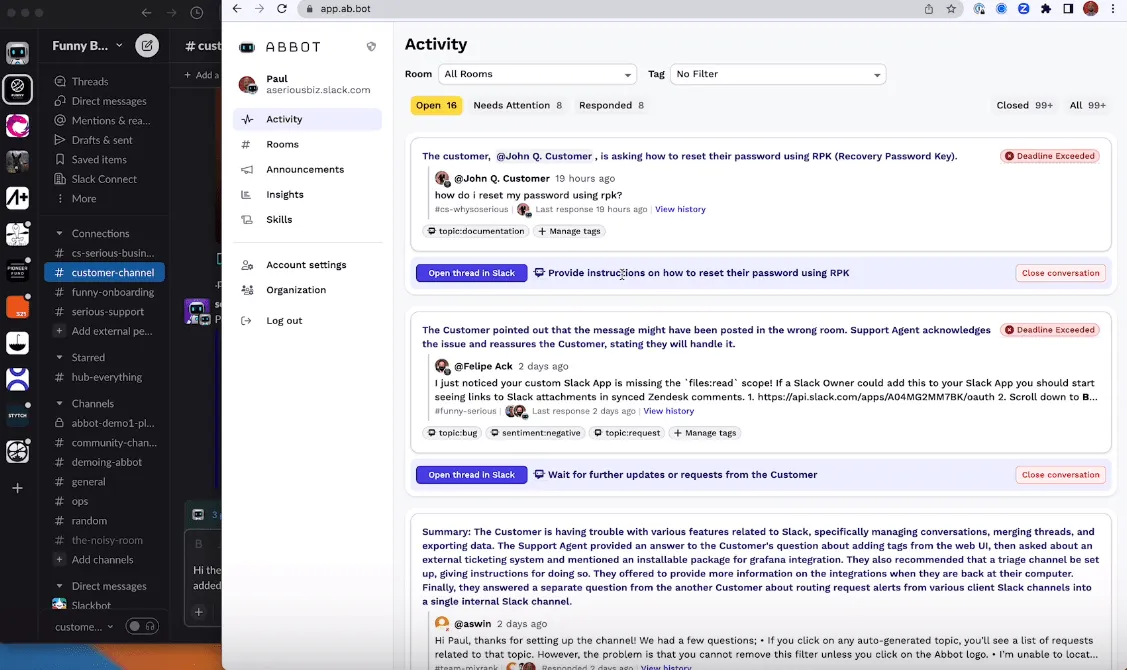Viewport: 1127px width, 670px height.
Task: Click the browser three-dot menu
Action: tap(1113, 9)
